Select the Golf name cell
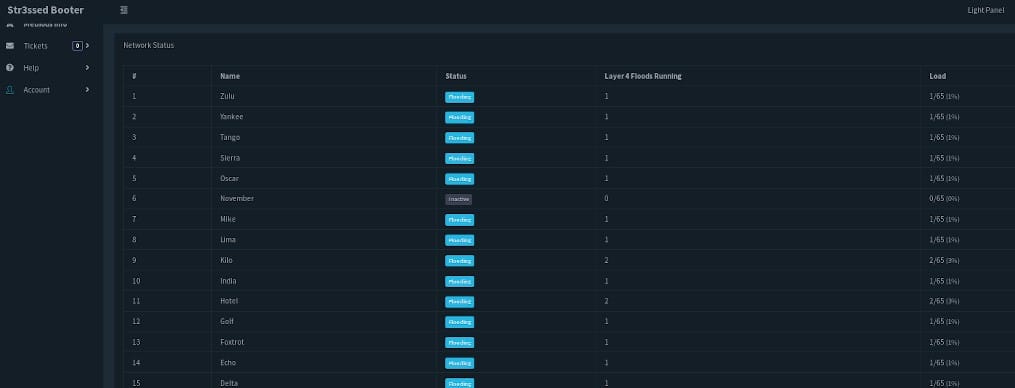This screenshot has height=388, width=1015. click(227, 321)
